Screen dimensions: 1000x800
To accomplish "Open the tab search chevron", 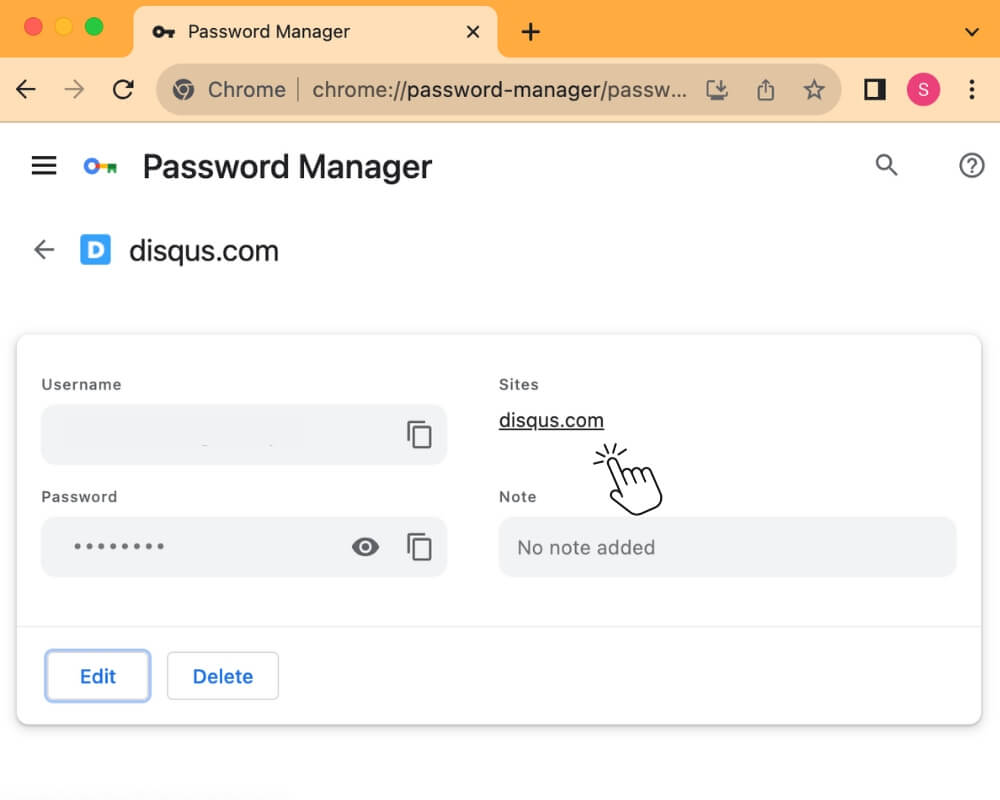I will 971,31.
